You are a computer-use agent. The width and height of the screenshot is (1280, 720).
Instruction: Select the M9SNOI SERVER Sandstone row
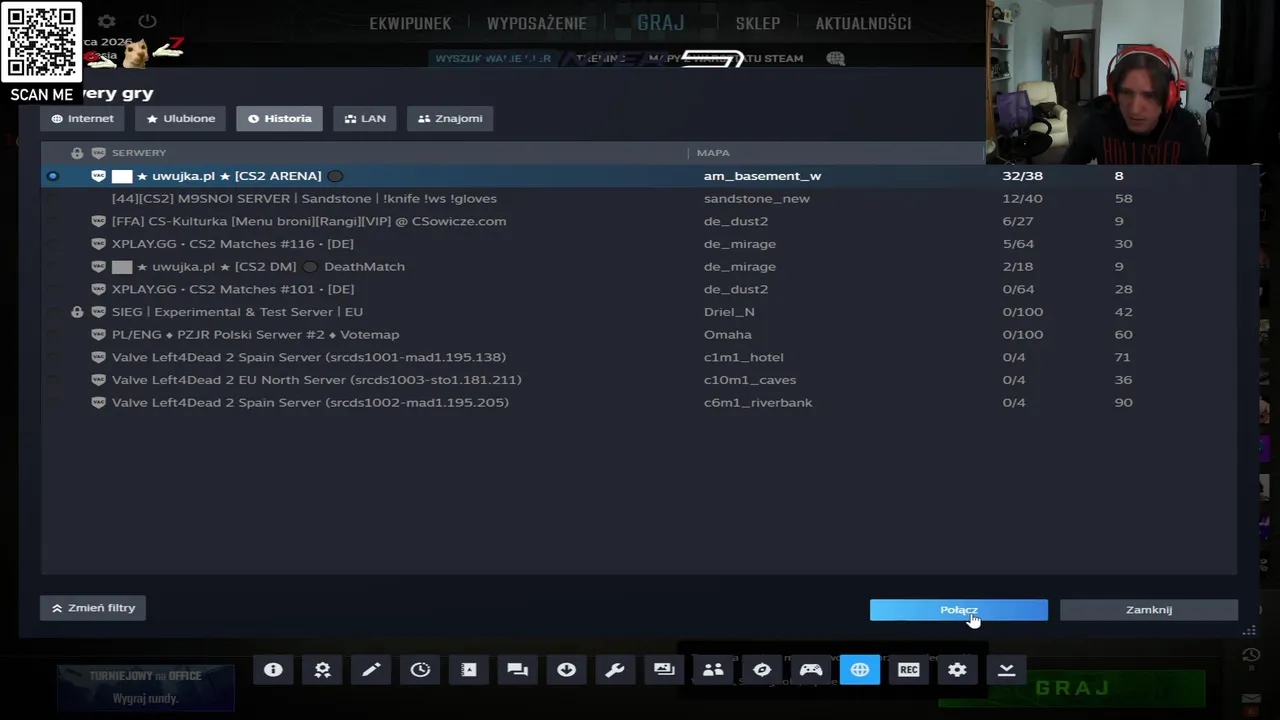coord(638,198)
